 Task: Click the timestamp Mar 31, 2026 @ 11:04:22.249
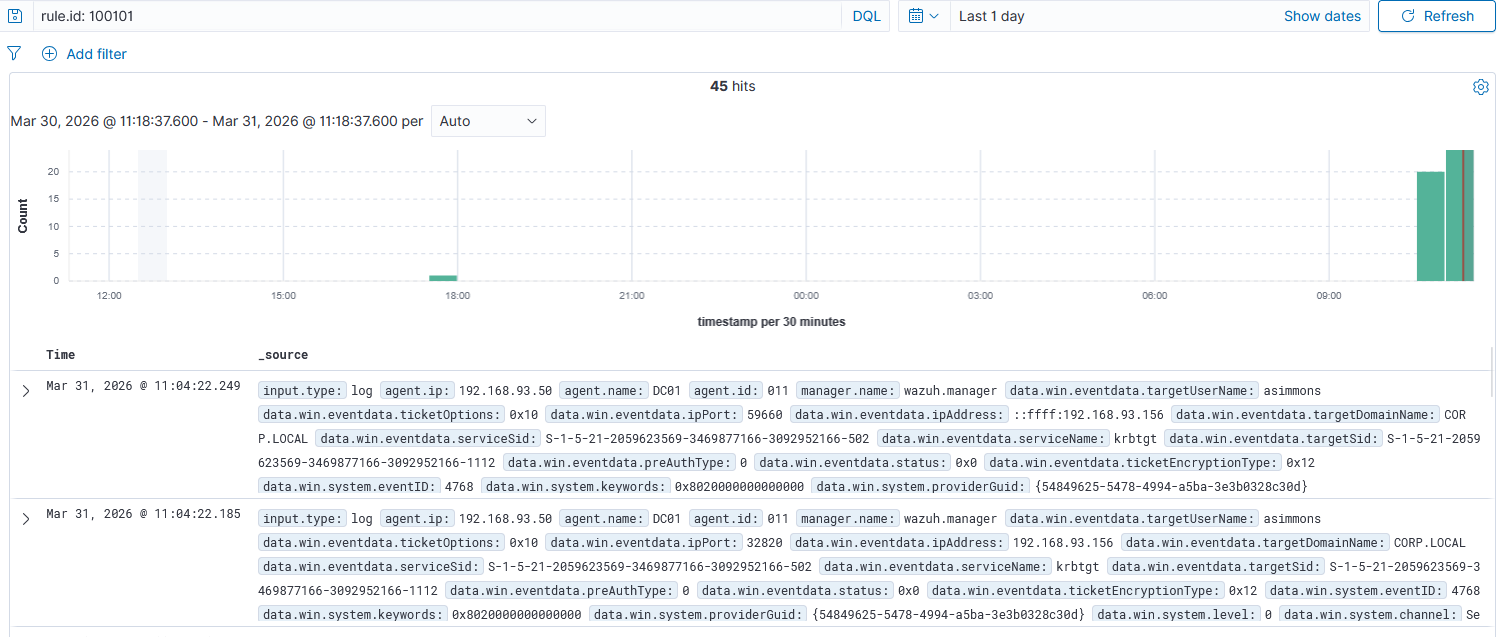click(143, 386)
